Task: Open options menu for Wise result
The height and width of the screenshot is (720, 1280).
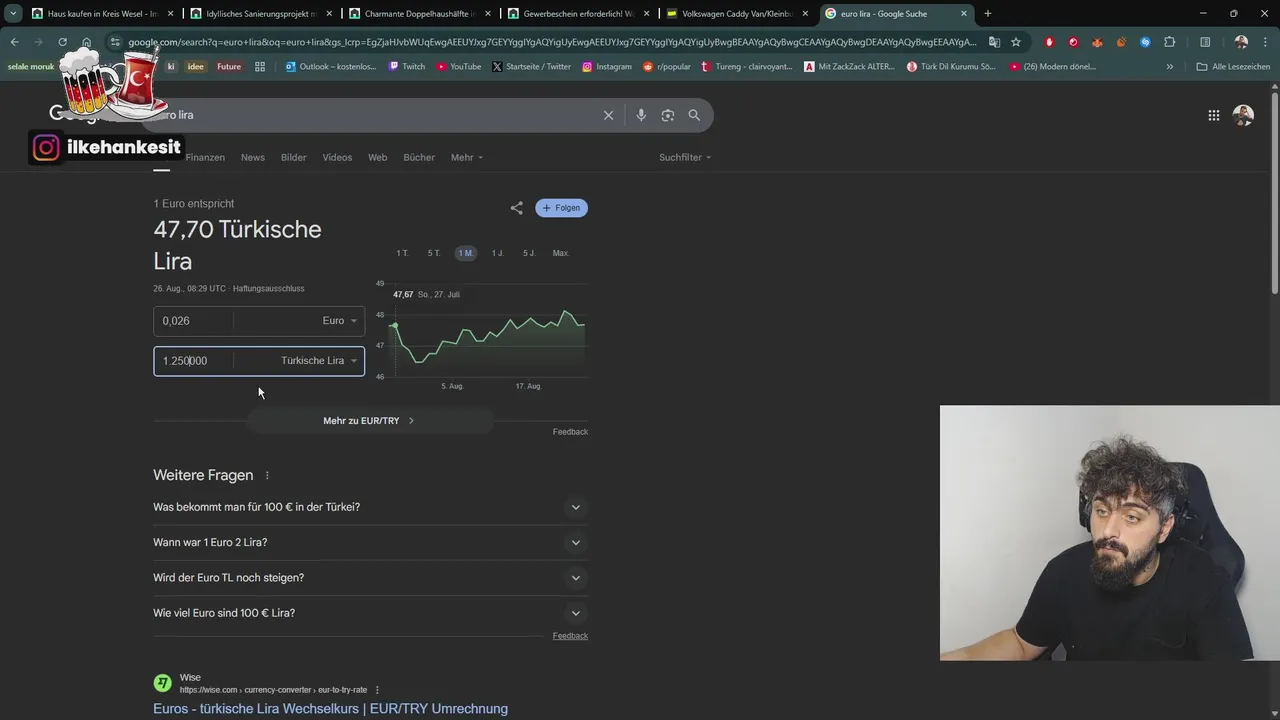Action: tap(377, 690)
